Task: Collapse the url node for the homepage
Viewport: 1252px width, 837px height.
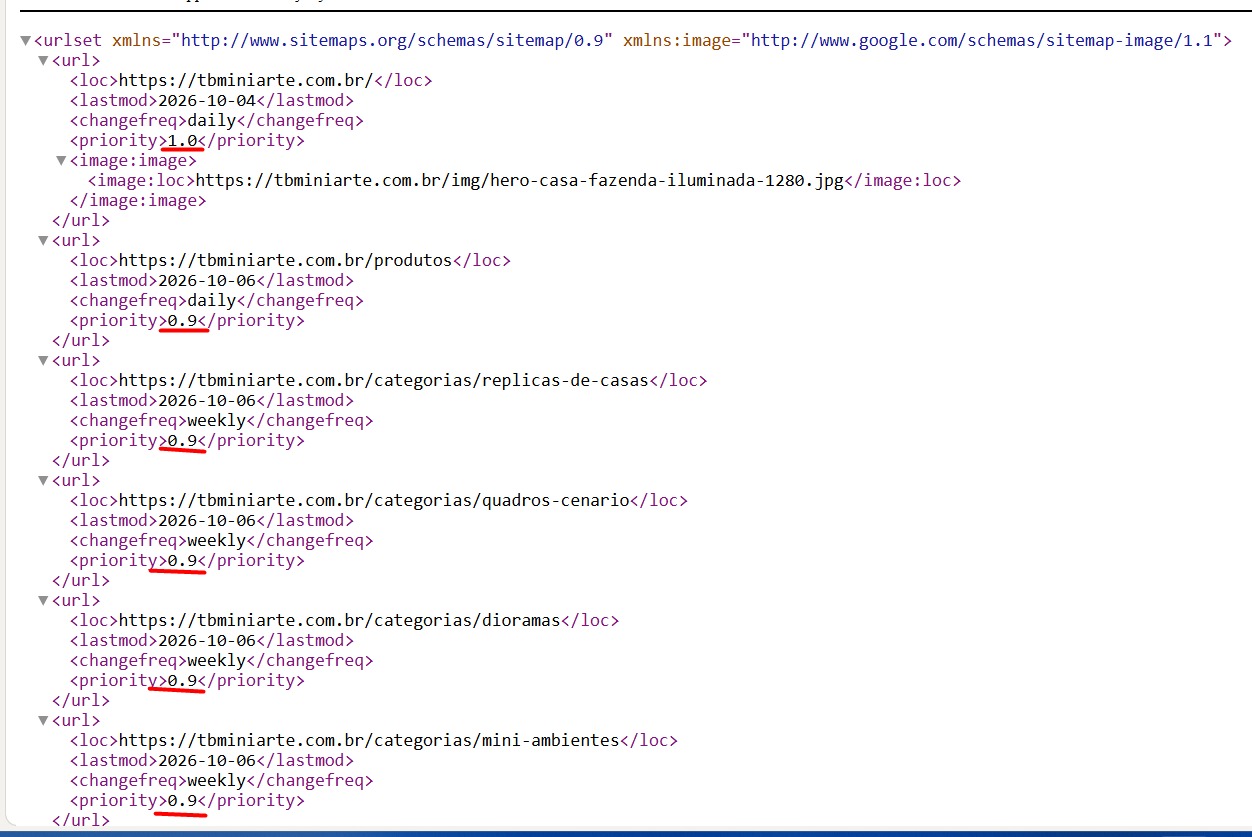Action: 43,61
